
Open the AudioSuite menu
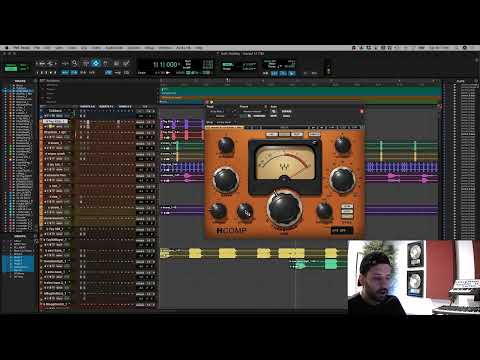[114, 48]
